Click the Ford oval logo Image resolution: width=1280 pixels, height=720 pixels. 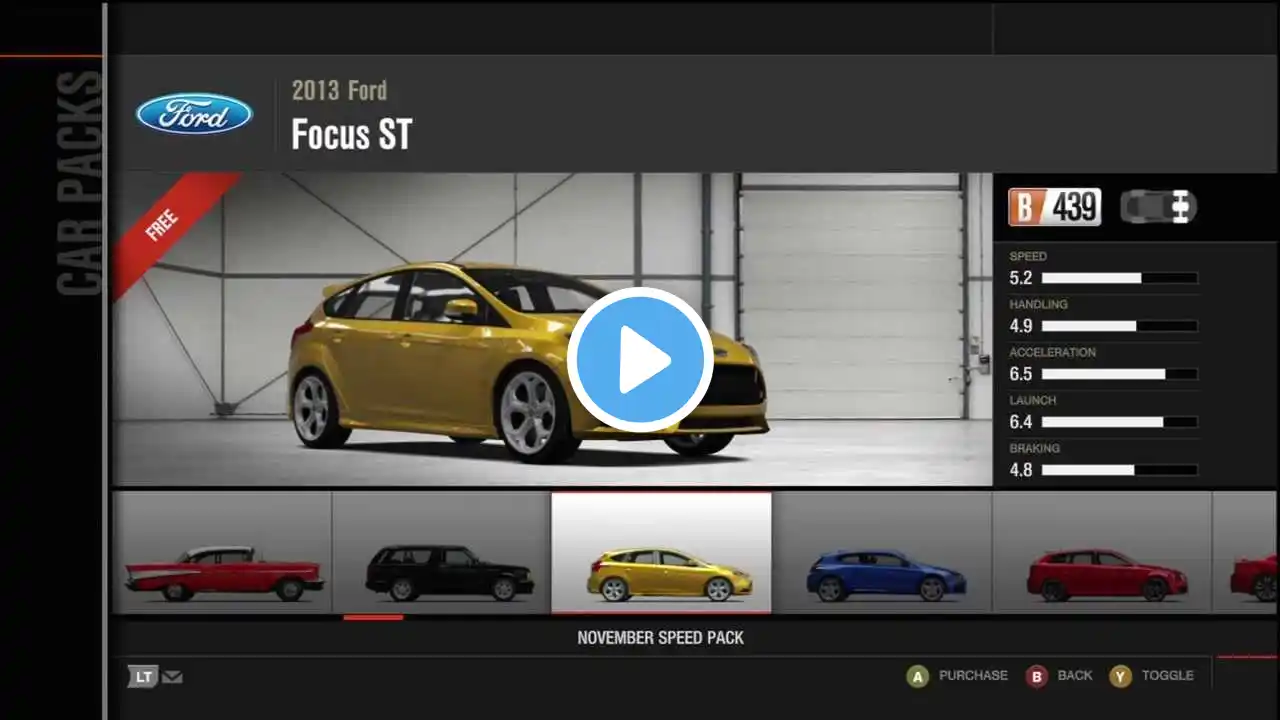click(x=194, y=113)
